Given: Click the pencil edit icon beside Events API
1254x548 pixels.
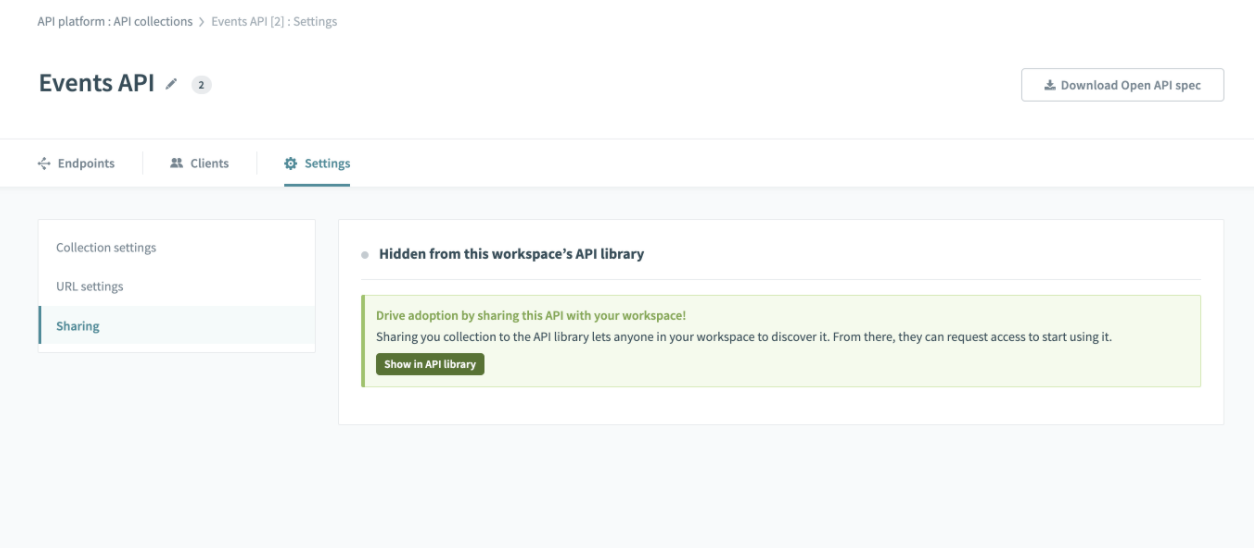Looking at the screenshot, I should click(x=172, y=85).
